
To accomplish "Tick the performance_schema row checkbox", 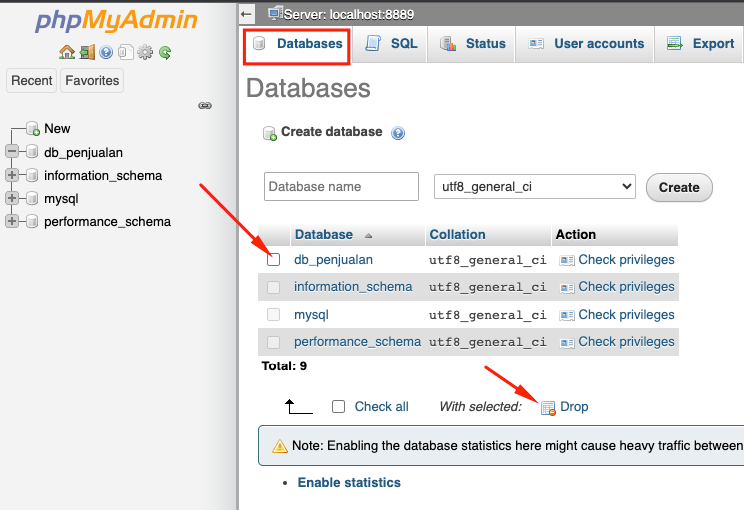I will tap(273, 342).
